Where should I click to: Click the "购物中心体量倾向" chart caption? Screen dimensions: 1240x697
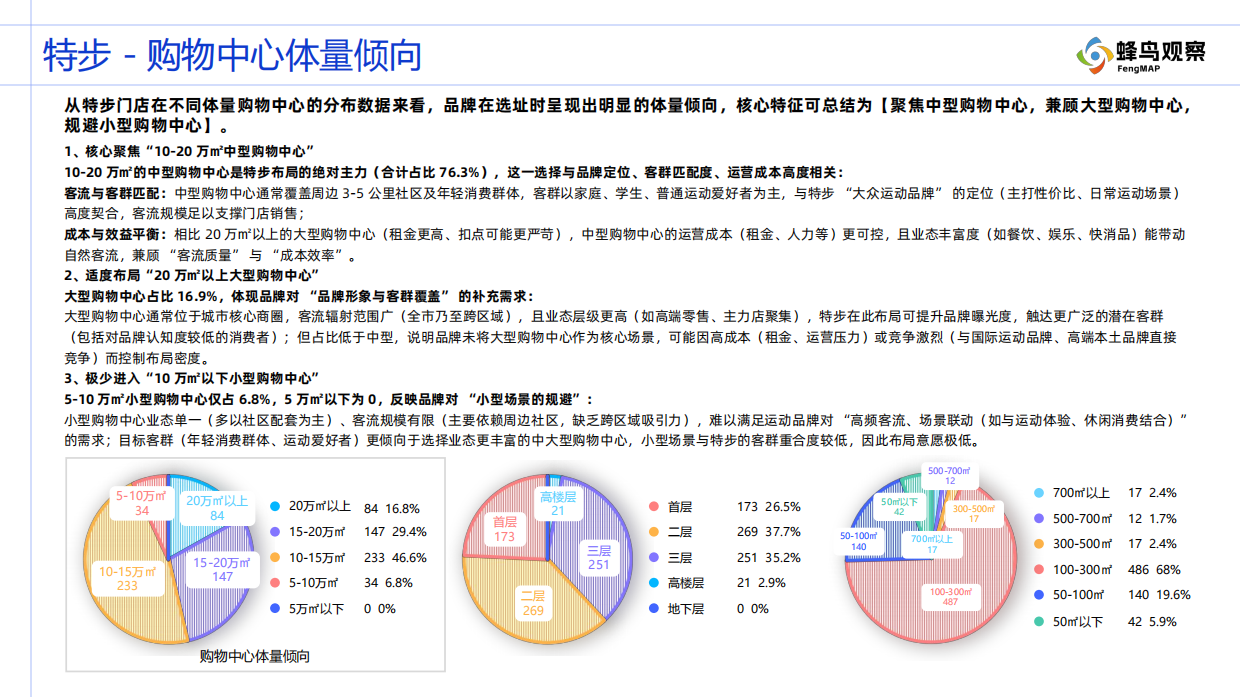click(x=252, y=657)
